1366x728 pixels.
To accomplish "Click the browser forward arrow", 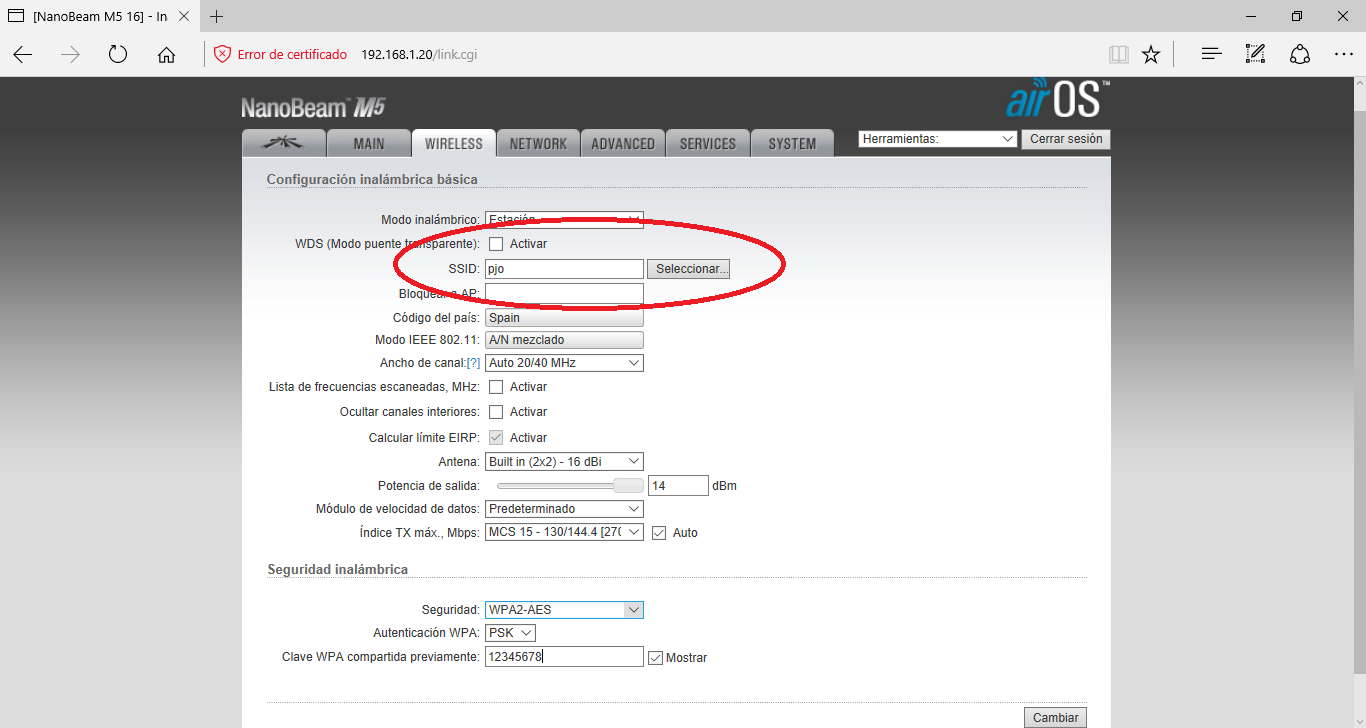I will coord(70,55).
